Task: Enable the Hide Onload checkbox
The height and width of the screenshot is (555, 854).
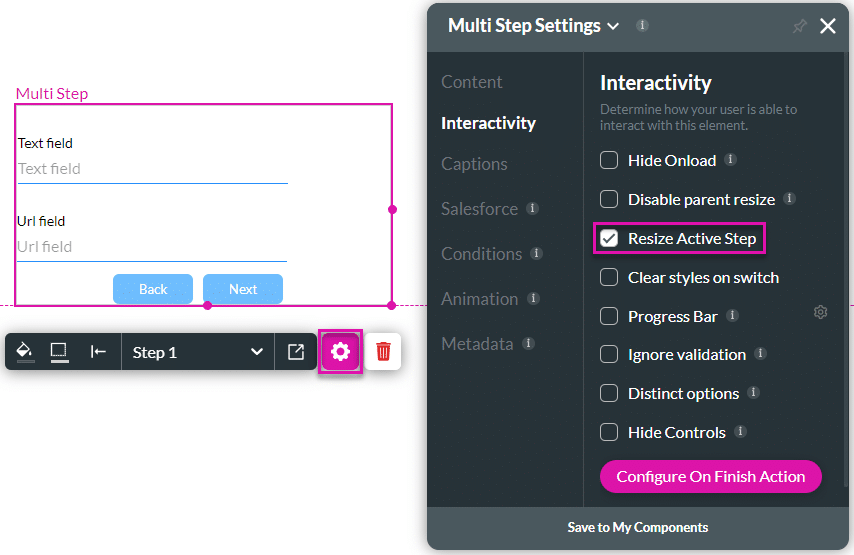Action: tap(609, 160)
